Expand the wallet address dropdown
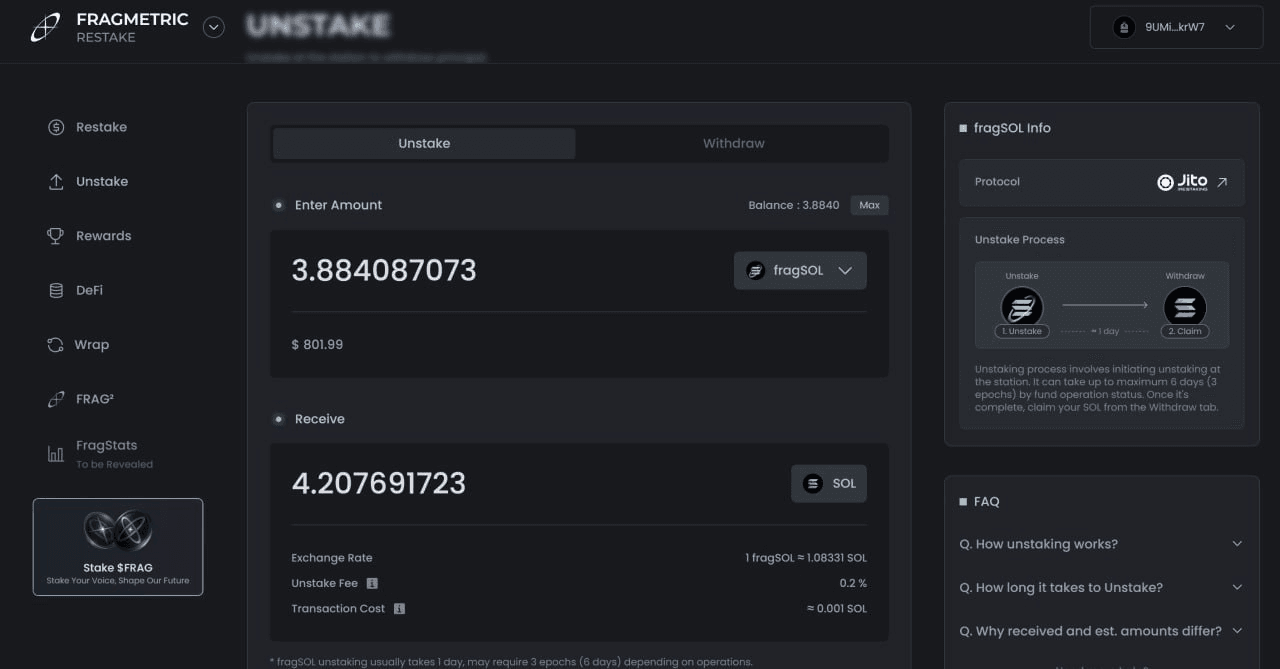This screenshot has width=1280, height=669. [1232, 27]
